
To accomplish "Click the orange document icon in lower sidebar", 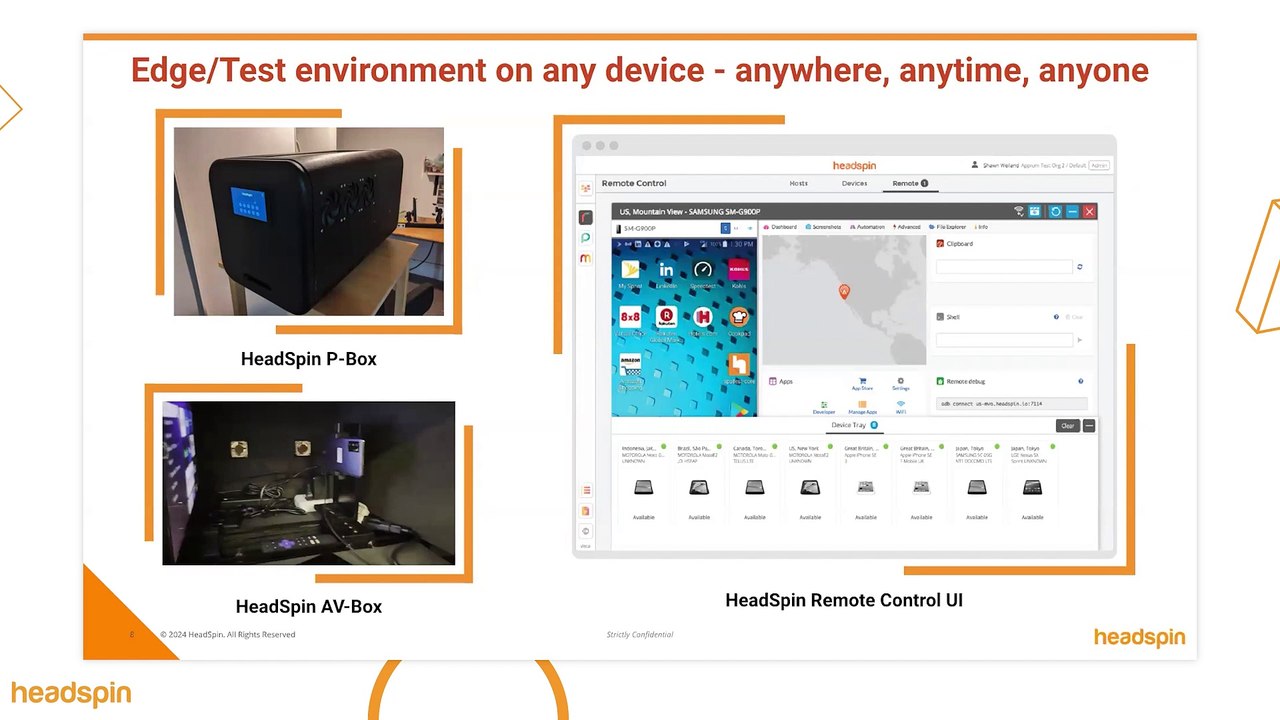I will pyautogui.click(x=586, y=511).
